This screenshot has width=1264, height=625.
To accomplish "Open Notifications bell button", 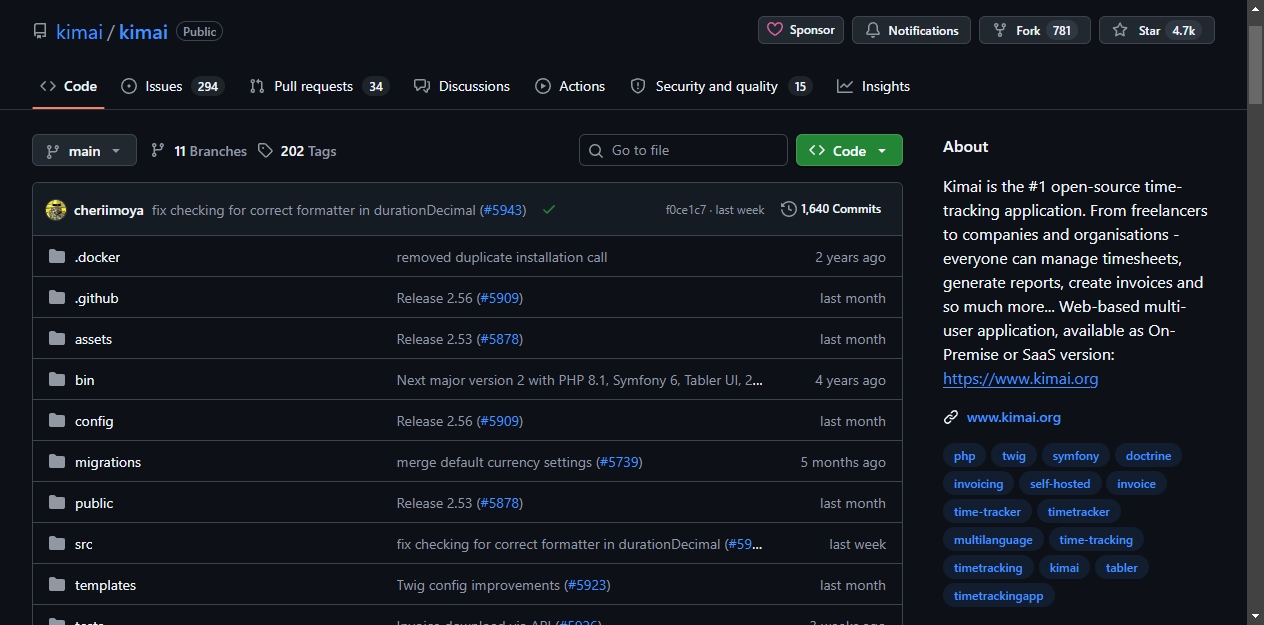I will (911, 30).
